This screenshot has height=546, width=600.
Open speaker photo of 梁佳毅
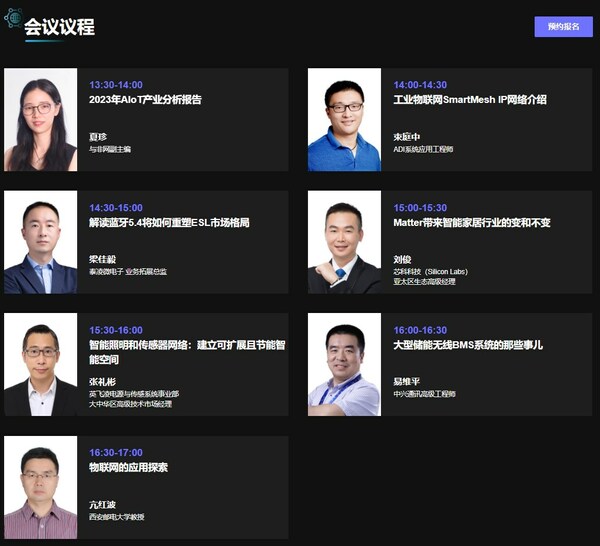[x=41, y=242]
